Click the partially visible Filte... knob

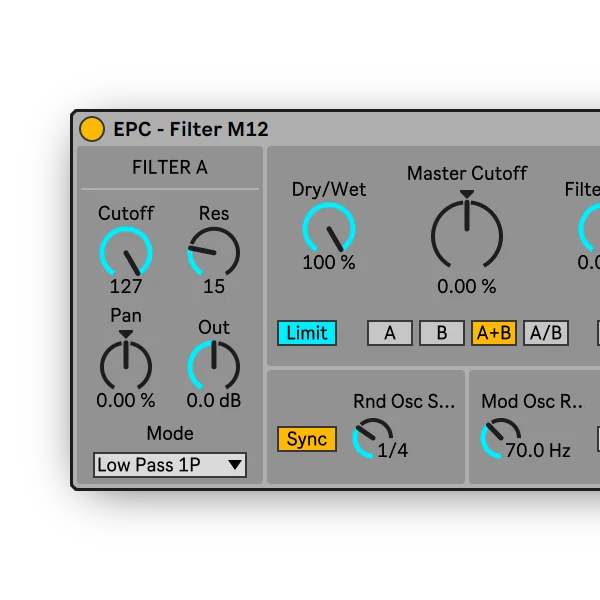[x=589, y=228]
